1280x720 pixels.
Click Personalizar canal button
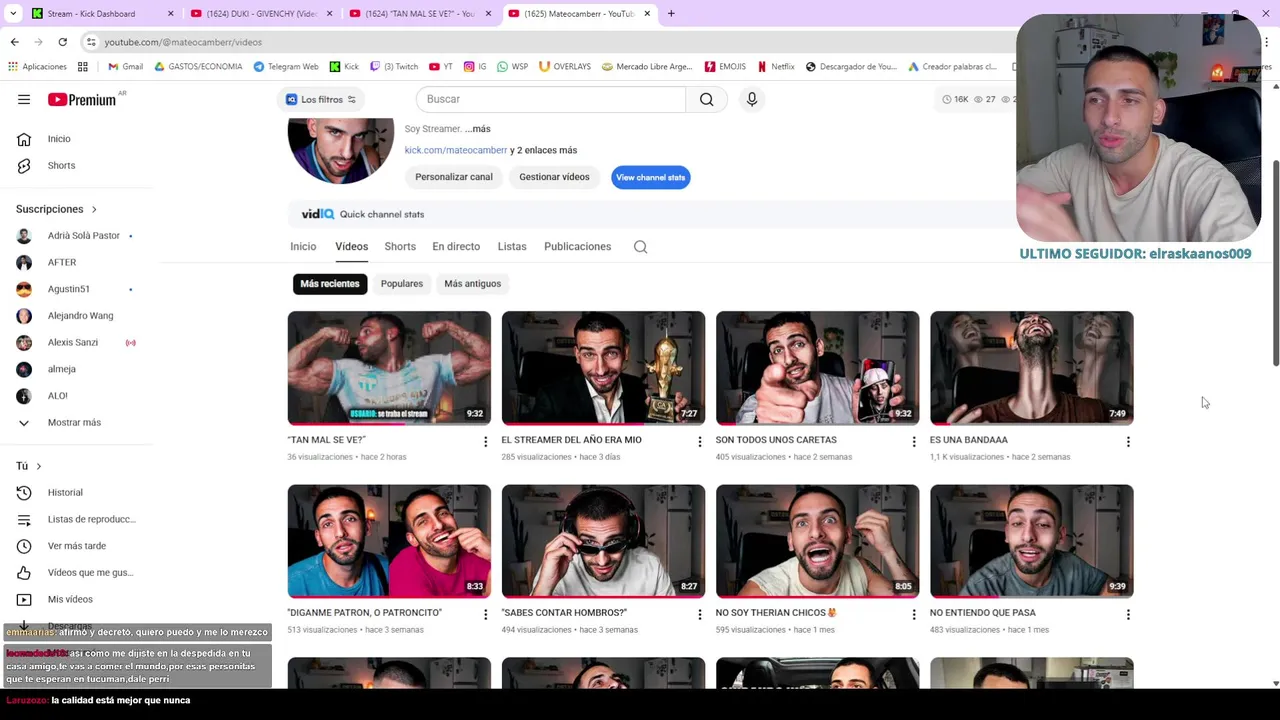pyautogui.click(x=454, y=177)
